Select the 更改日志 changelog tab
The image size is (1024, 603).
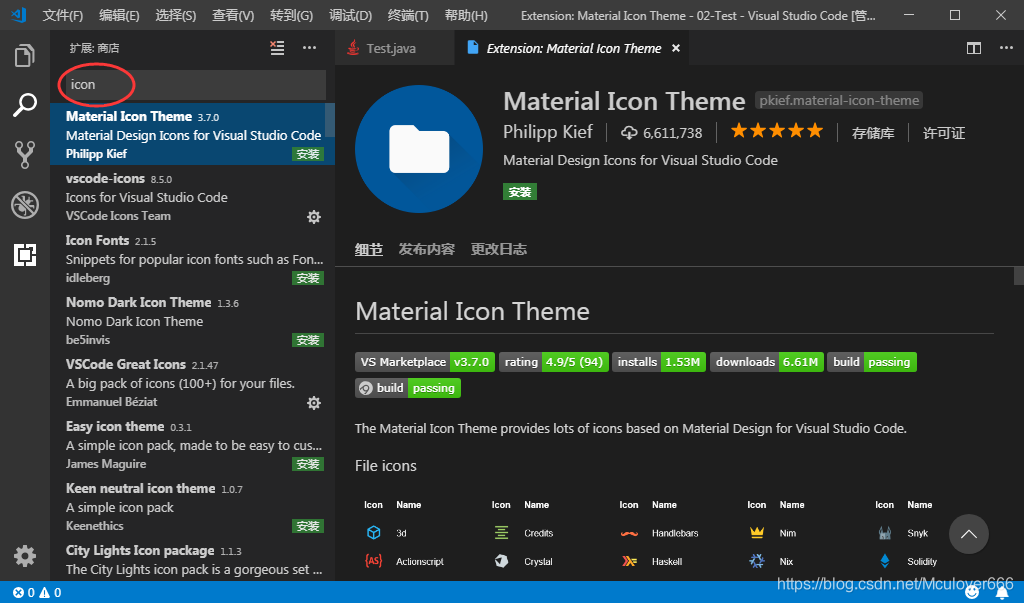click(499, 250)
